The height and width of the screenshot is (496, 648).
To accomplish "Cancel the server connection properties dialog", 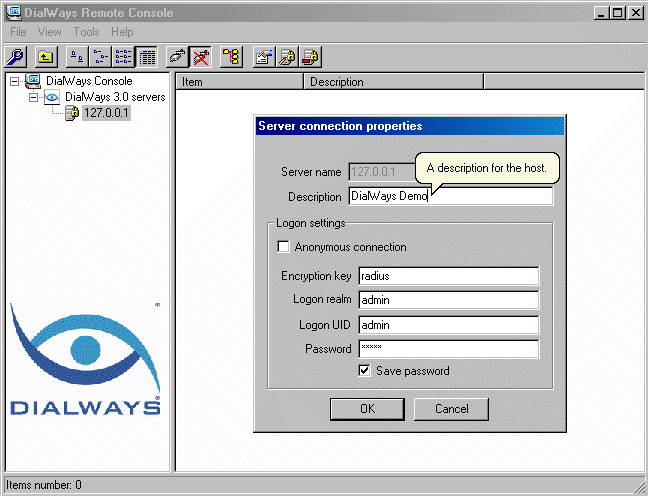I will point(451,409).
